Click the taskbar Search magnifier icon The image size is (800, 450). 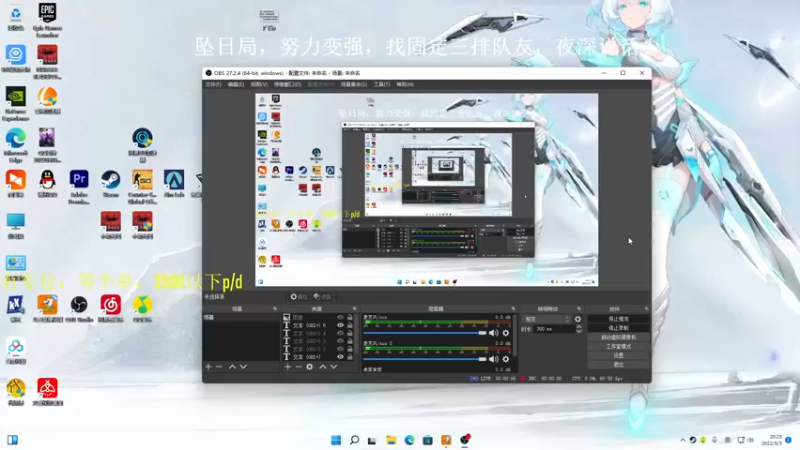point(354,440)
